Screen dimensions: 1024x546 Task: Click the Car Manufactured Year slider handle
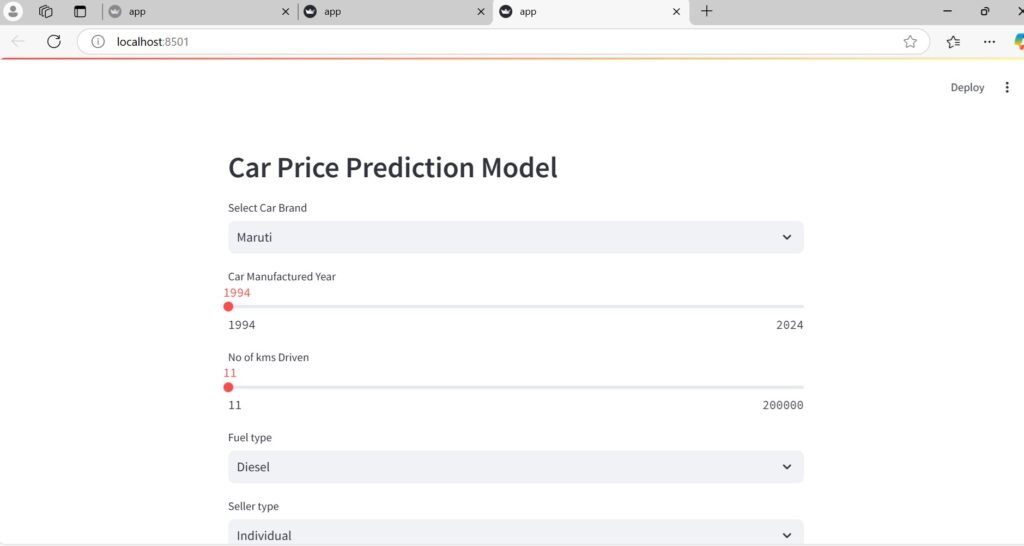pyautogui.click(x=228, y=307)
